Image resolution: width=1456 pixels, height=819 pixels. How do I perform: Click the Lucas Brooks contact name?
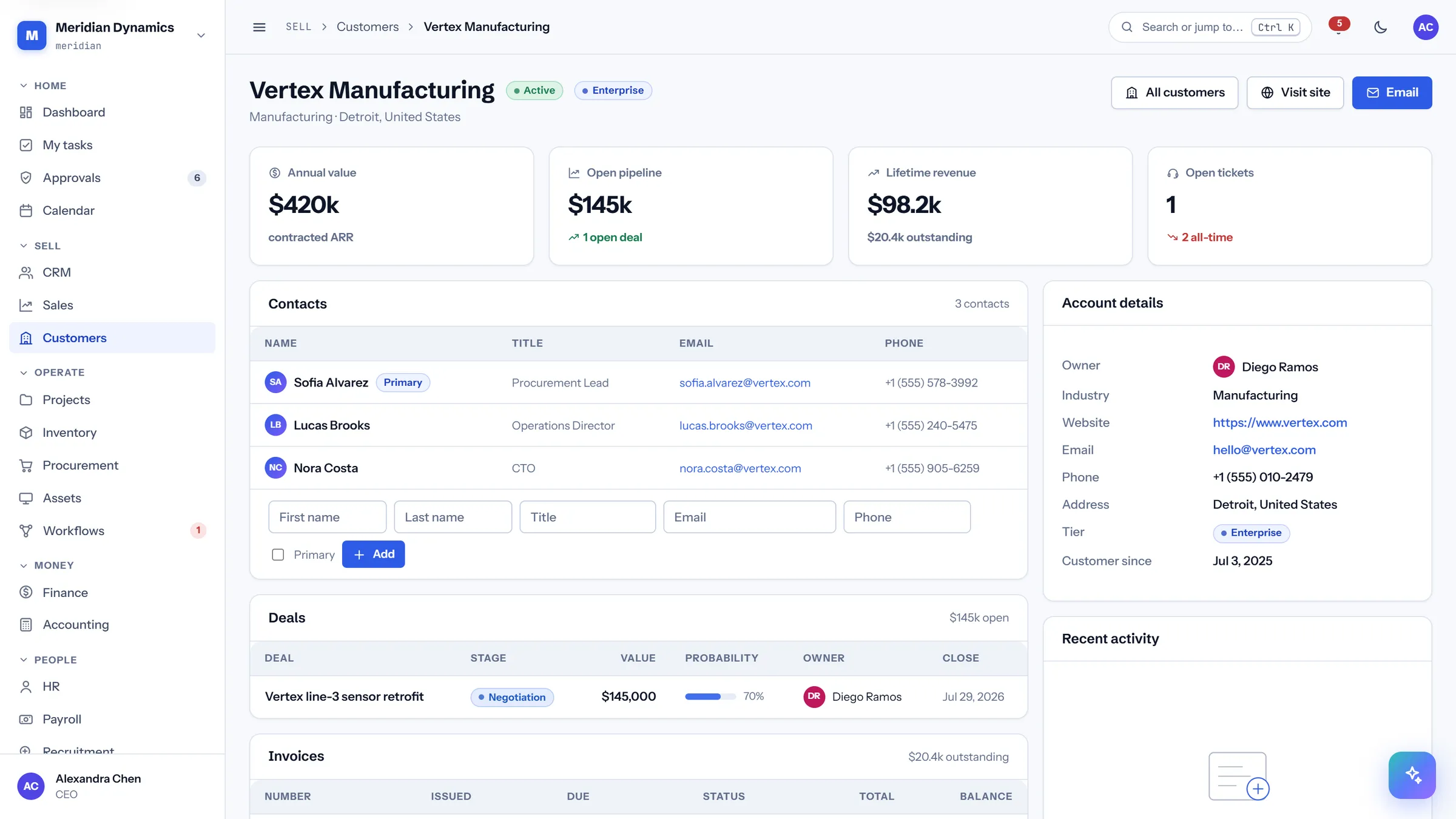(x=332, y=425)
